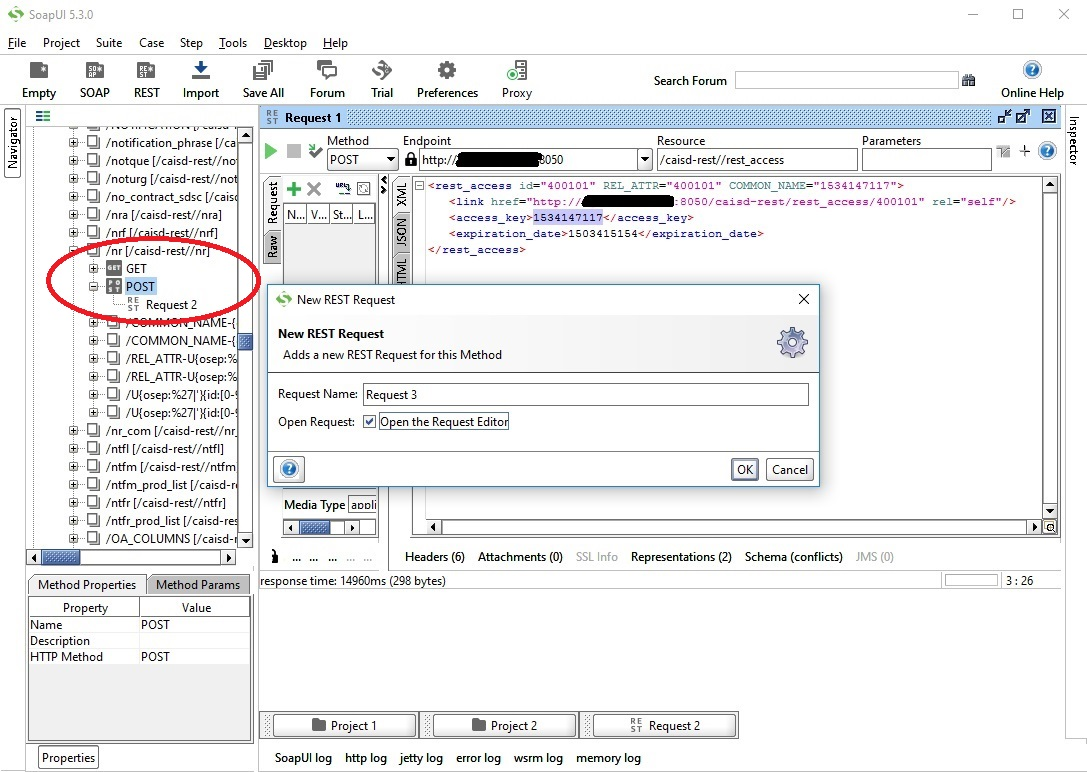This screenshot has height=772, width=1087.
Task: Open the Method dropdown showing POST
Action: tap(390, 160)
